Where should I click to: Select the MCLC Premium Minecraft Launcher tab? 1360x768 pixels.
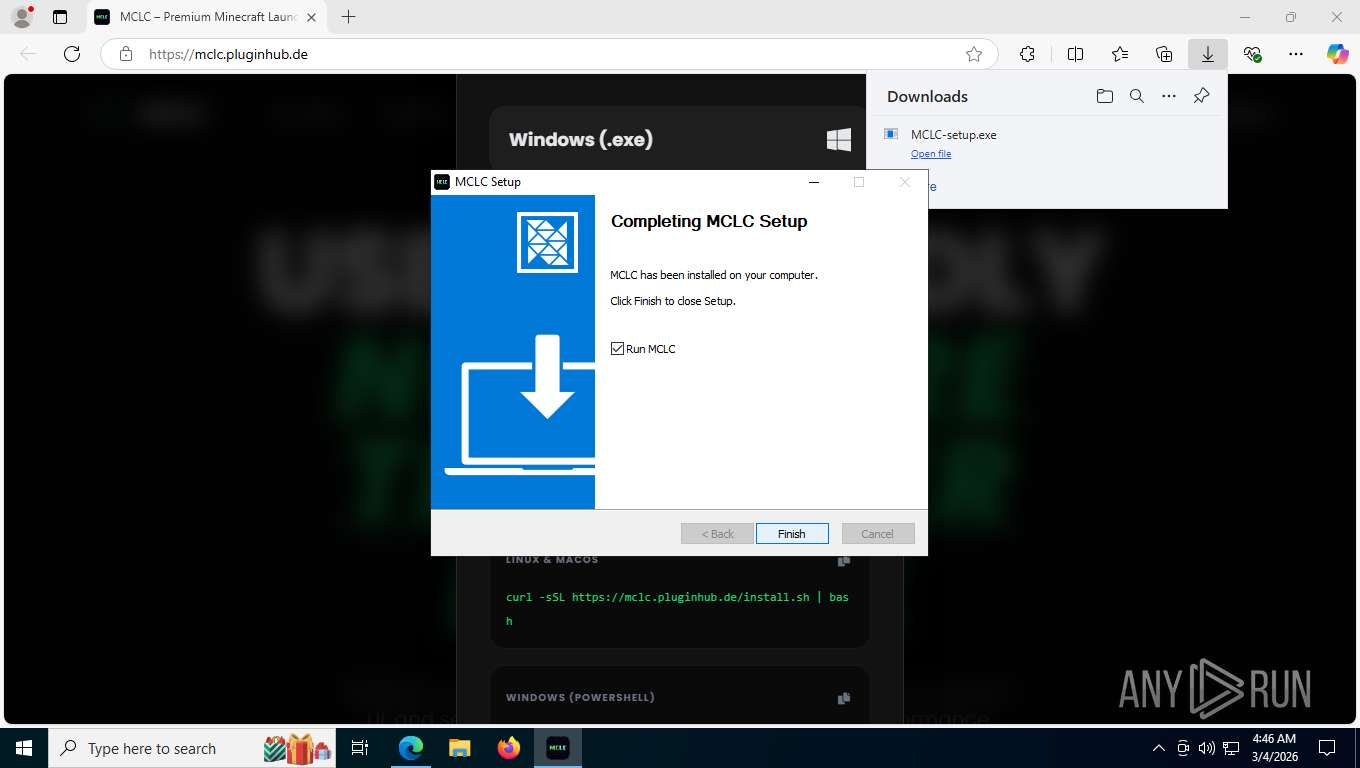pyautogui.click(x=207, y=17)
